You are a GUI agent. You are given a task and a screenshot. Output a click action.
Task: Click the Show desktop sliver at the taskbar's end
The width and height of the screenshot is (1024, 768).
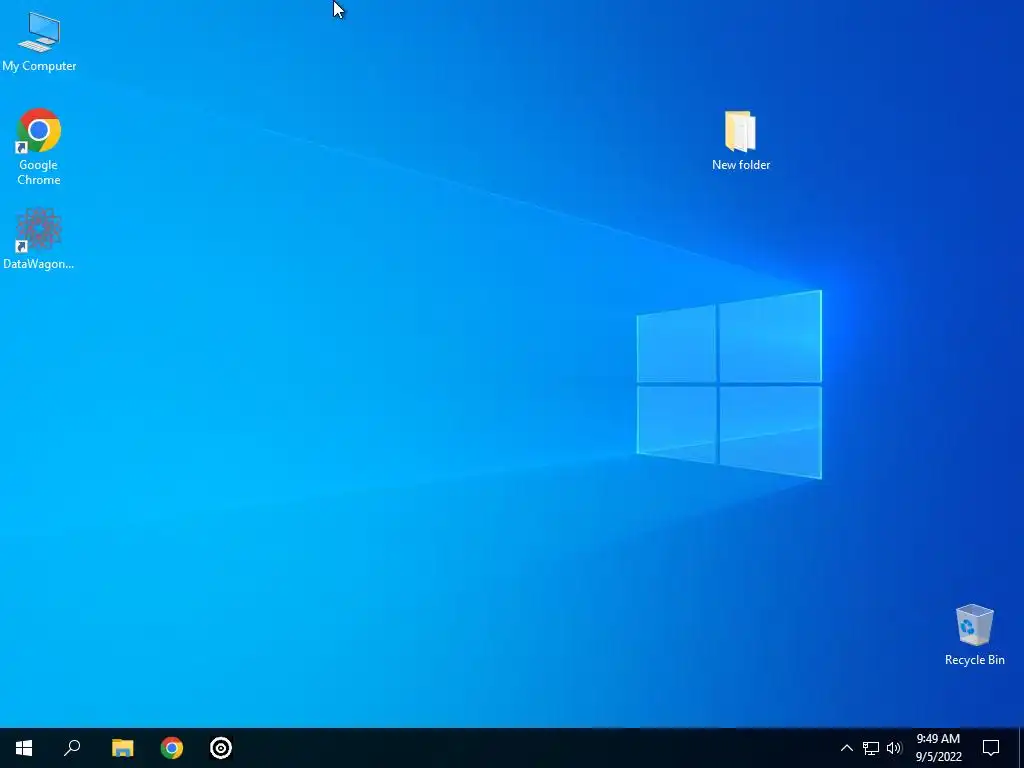click(x=1021, y=748)
